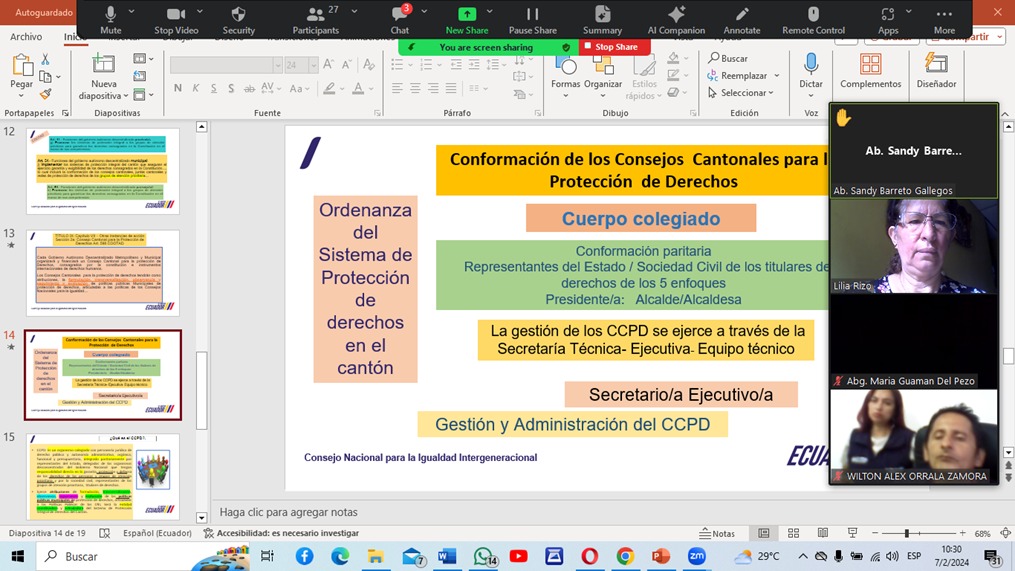Stop Video in Zoom meeting controls
Image resolution: width=1015 pixels, height=571 pixels.
click(x=175, y=20)
